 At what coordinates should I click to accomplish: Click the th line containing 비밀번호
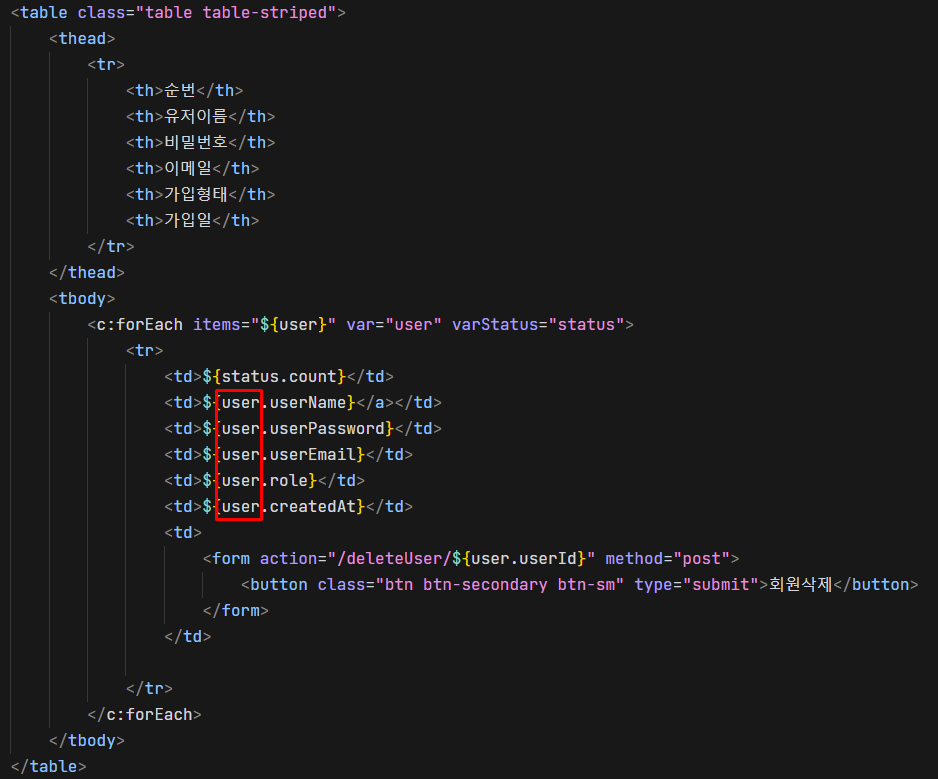coord(200,142)
